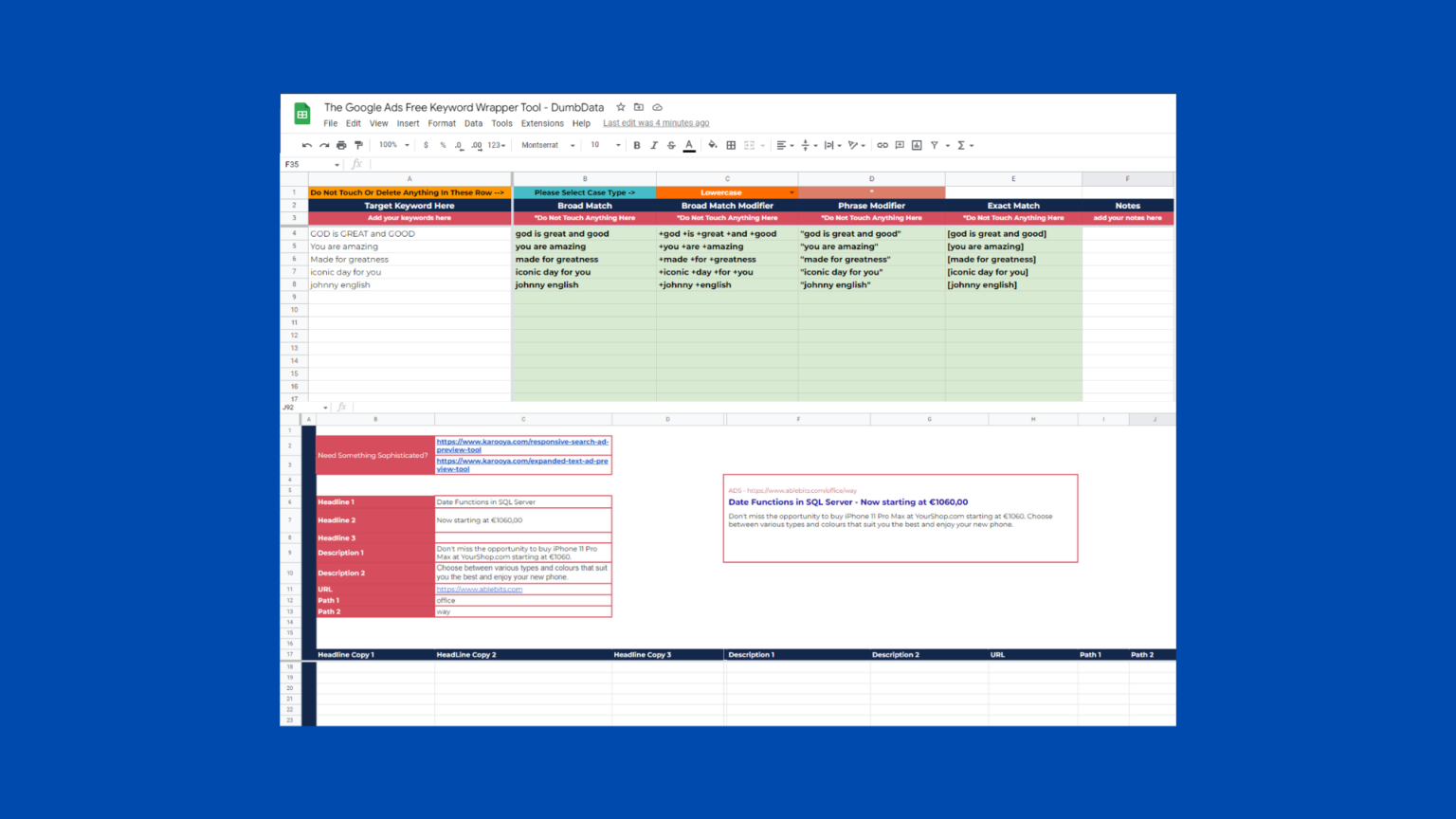Open the Lowercase case type dropdown
The image size is (1456, 819).
792,191
